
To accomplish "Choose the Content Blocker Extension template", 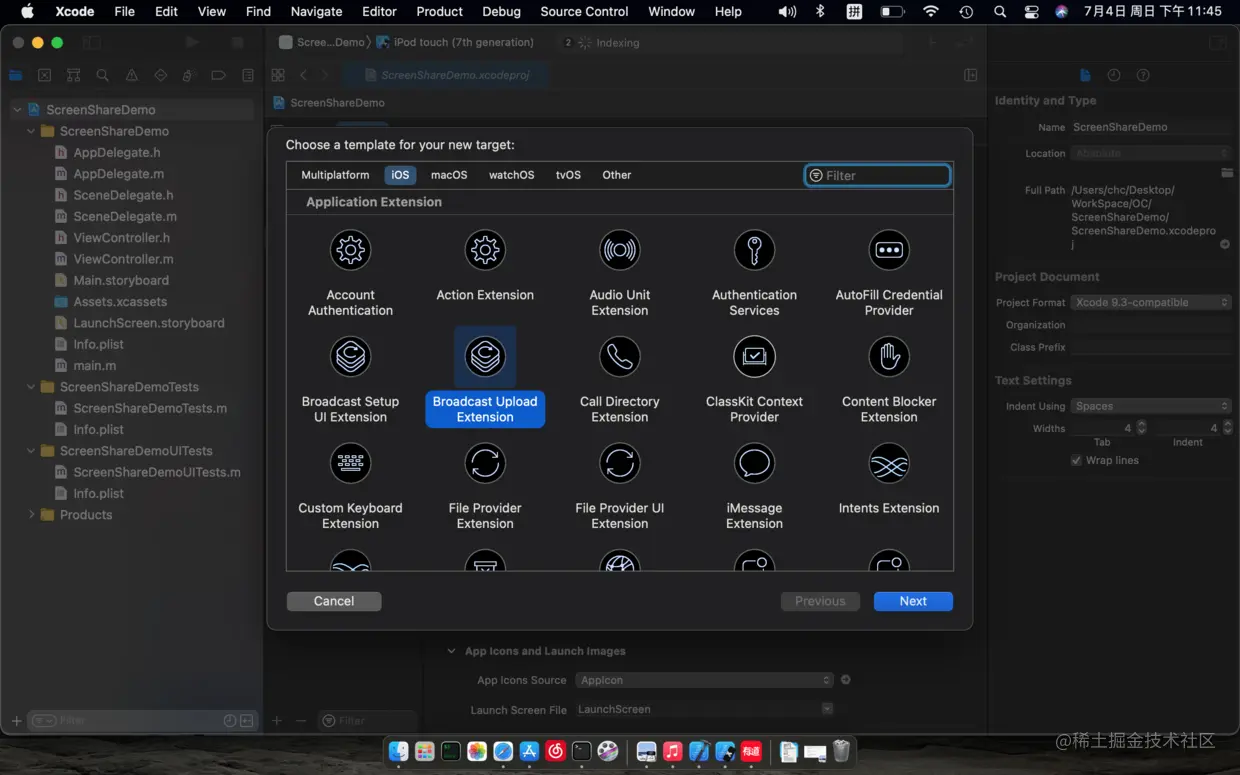I will pos(889,380).
